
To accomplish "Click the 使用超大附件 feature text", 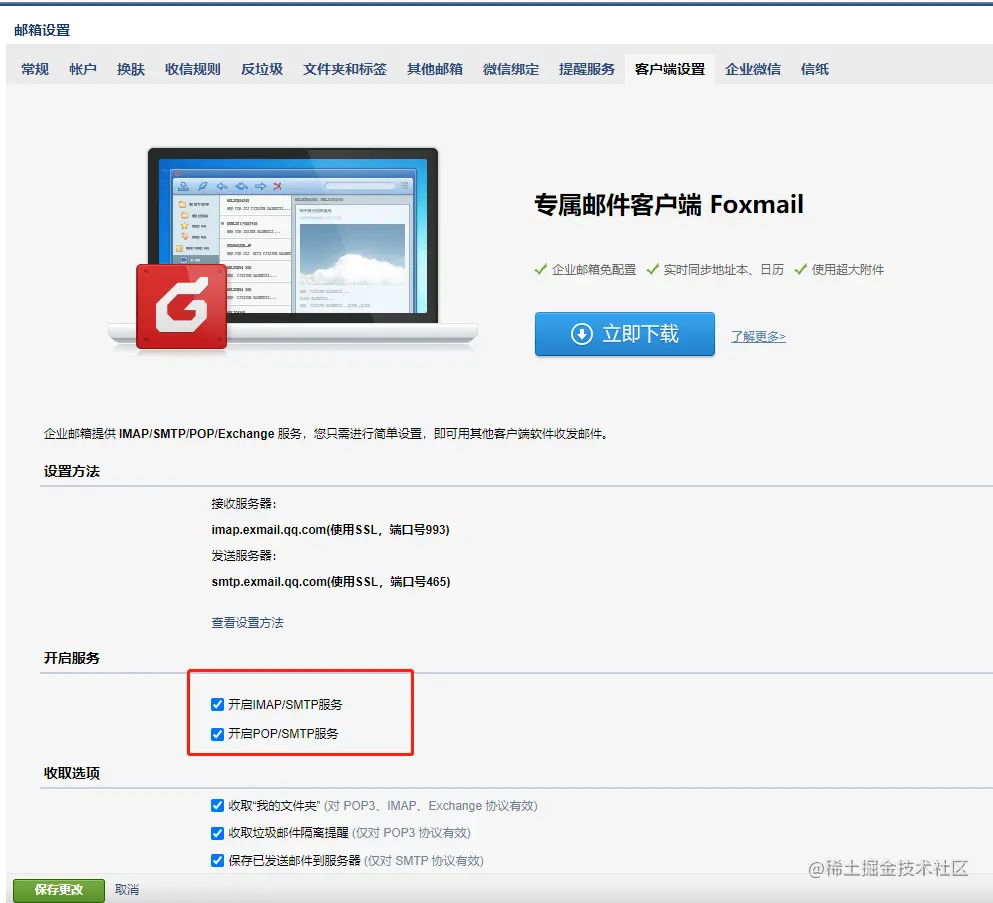I will click(x=847, y=270).
